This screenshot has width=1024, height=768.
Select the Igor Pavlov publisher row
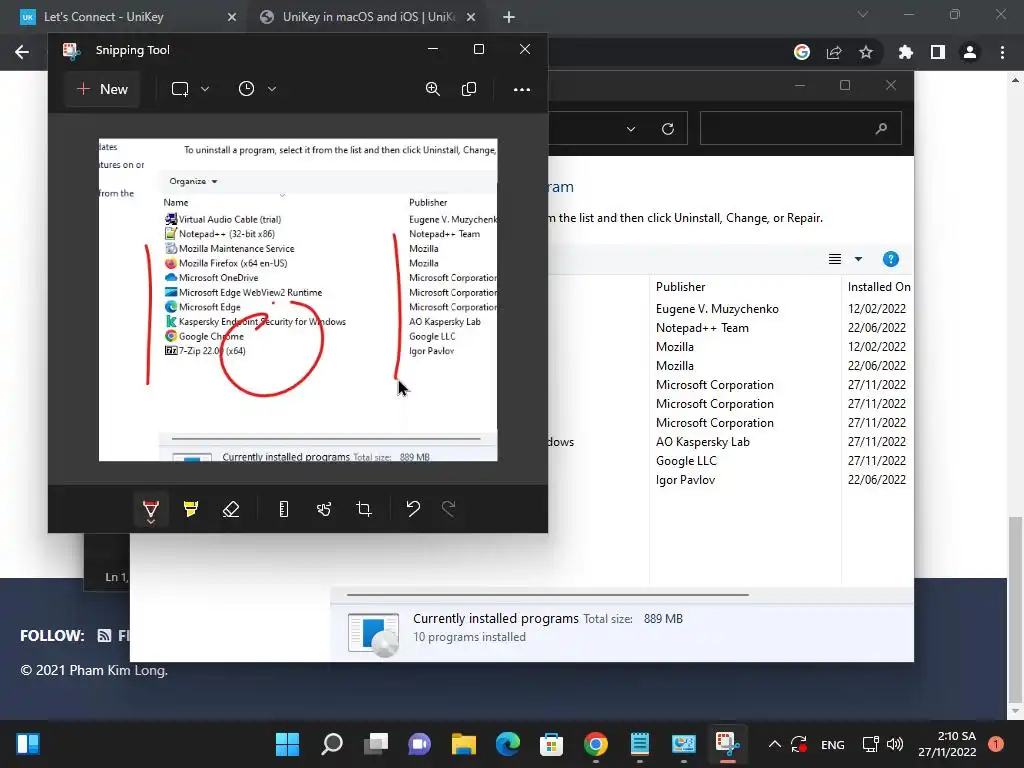point(685,480)
